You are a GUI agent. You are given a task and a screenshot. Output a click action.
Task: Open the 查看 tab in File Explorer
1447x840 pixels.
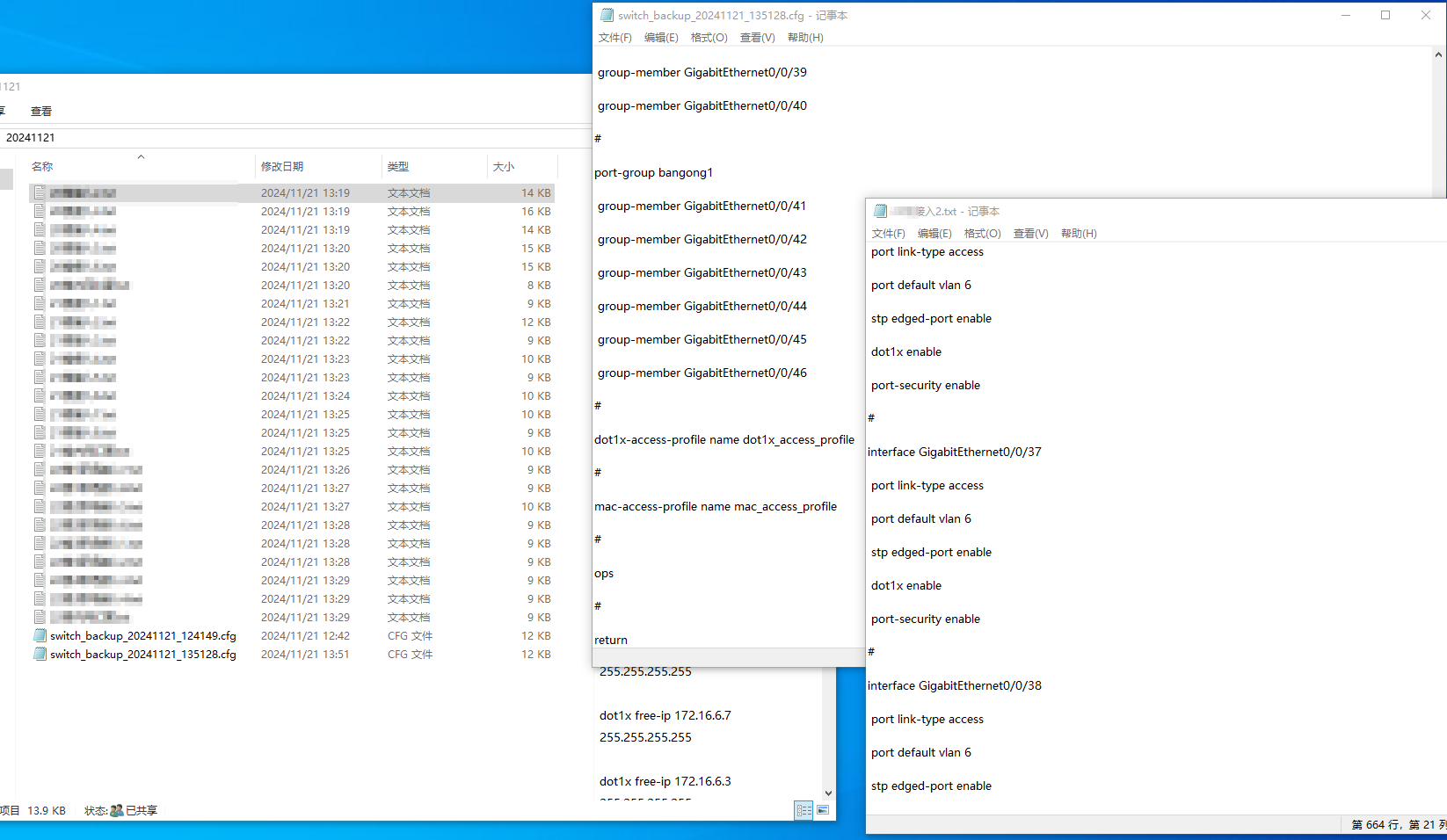pos(41,112)
